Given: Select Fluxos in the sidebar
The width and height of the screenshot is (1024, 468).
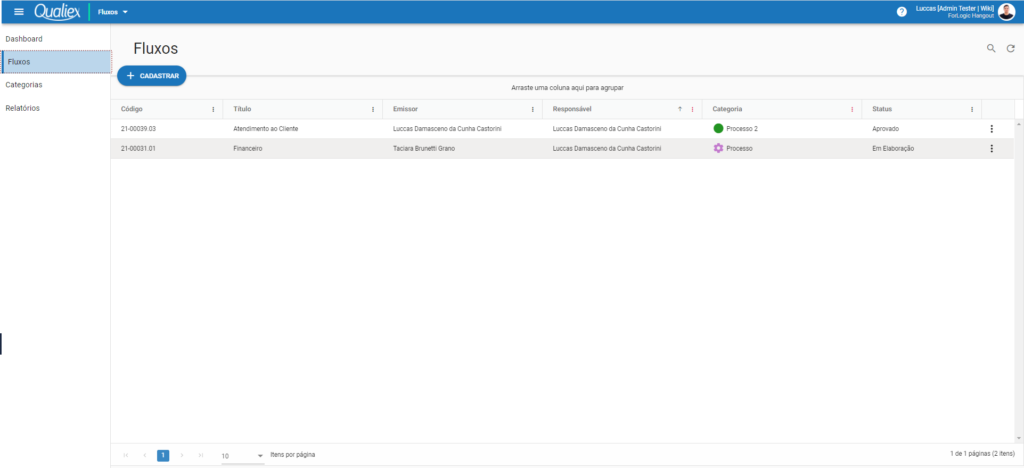Looking at the screenshot, I should [x=56, y=62].
